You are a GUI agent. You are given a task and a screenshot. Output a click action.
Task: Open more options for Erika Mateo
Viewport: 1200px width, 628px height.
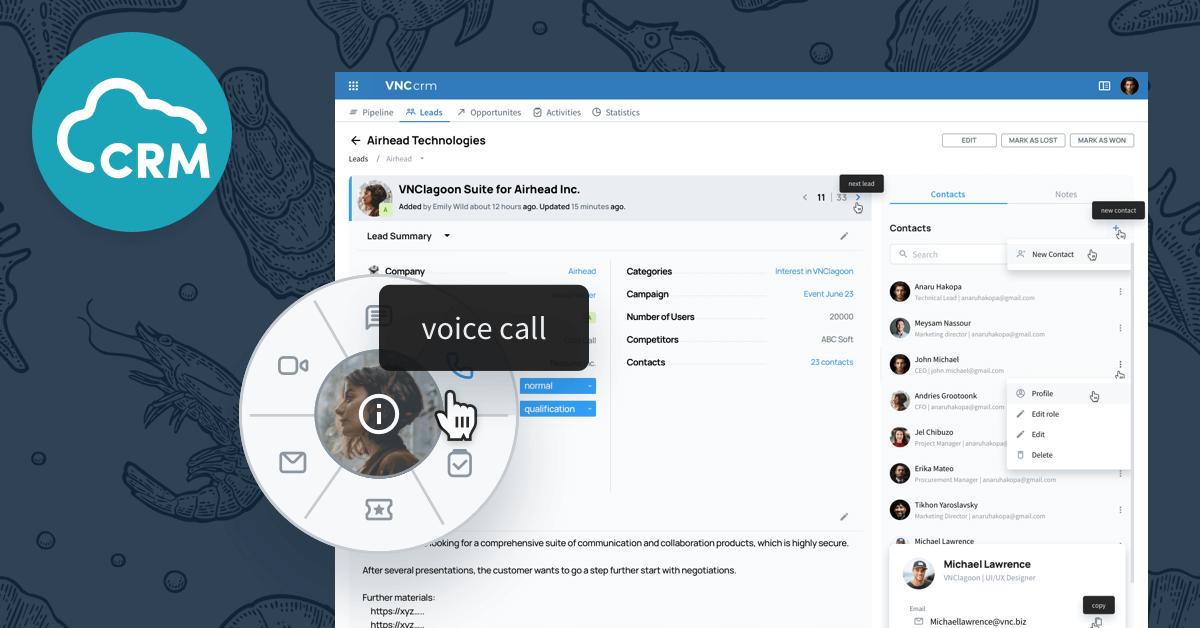[x=1120, y=474]
